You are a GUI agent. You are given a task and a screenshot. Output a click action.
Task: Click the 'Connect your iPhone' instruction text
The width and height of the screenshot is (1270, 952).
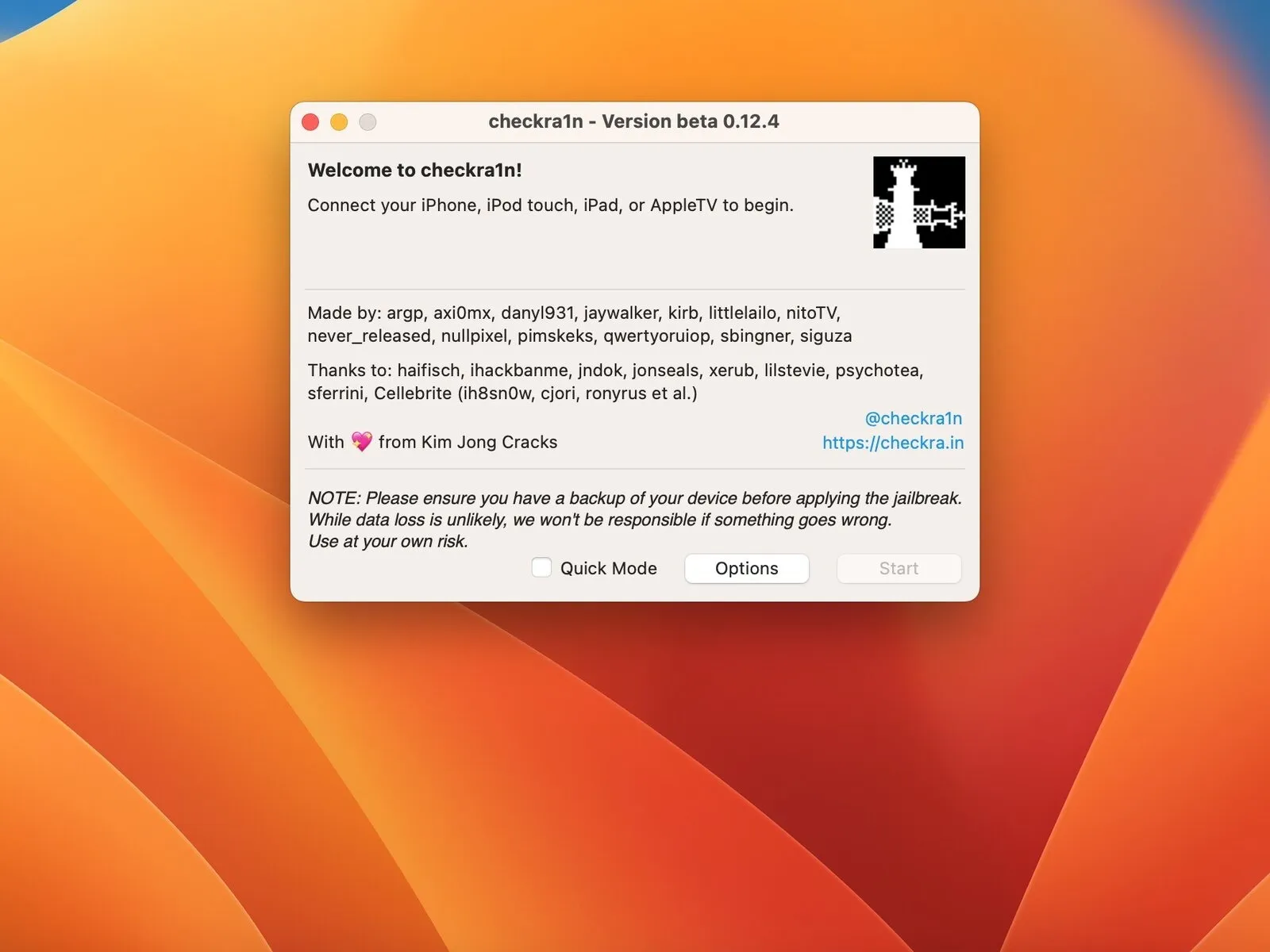[x=550, y=205]
